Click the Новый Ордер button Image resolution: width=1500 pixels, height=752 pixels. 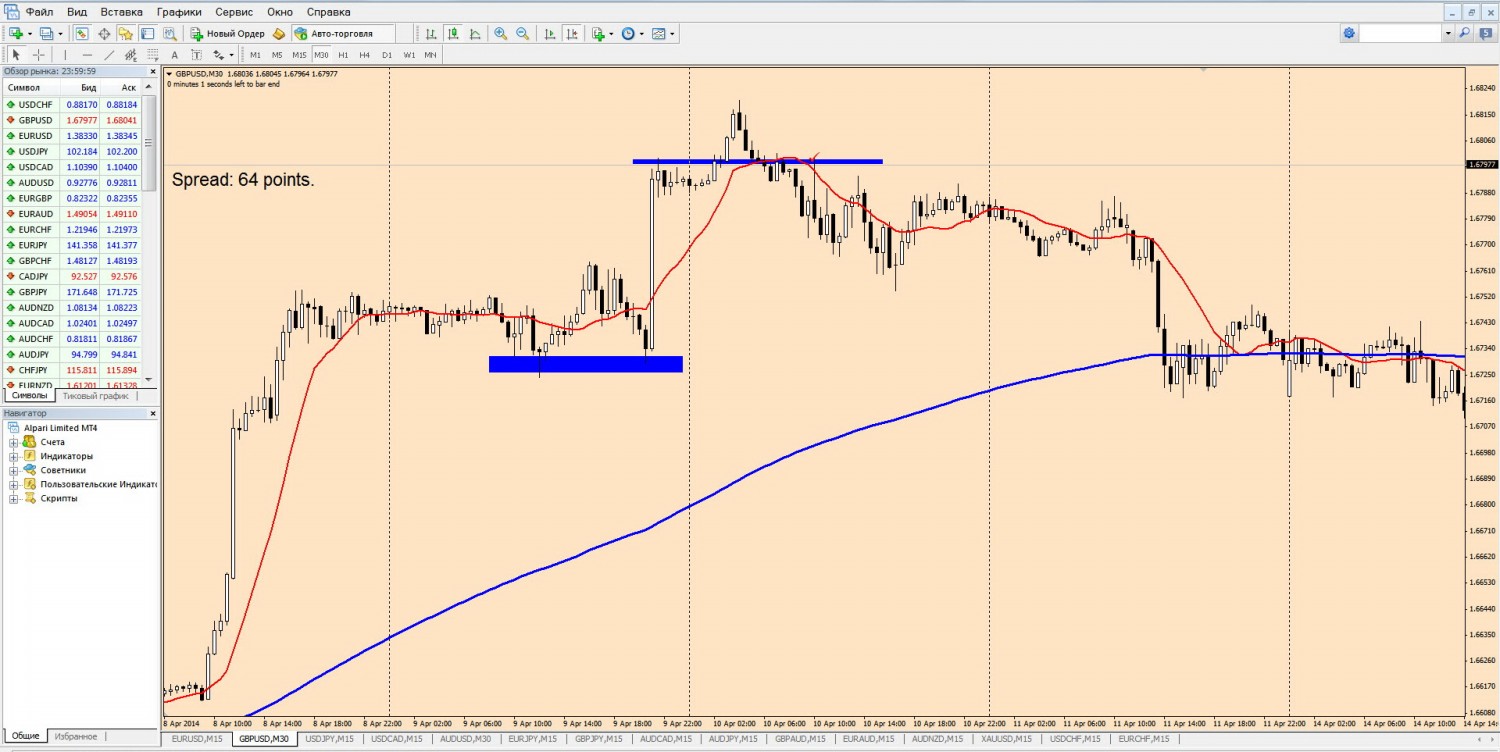(228, 33)
